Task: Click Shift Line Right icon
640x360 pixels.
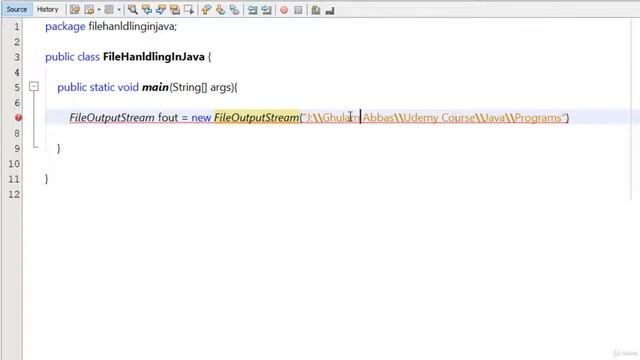Action: coord(267,10)
